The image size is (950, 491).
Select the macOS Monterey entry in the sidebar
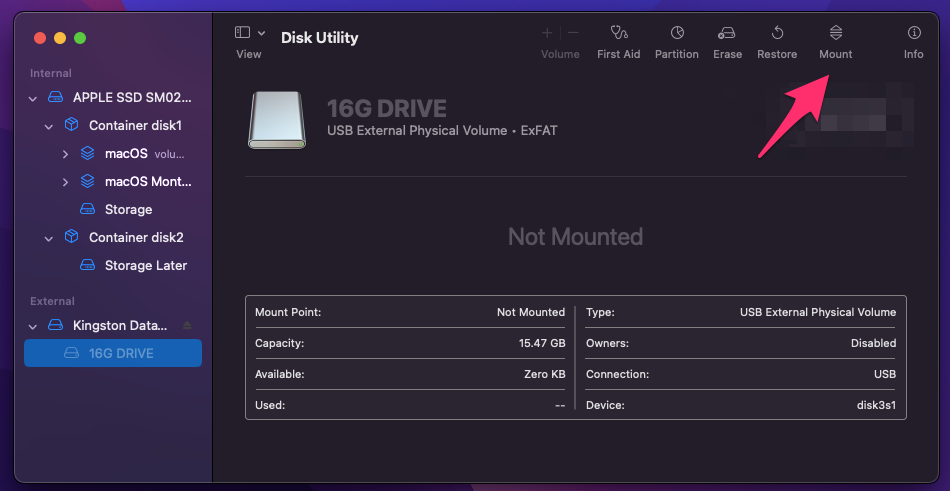148,181
